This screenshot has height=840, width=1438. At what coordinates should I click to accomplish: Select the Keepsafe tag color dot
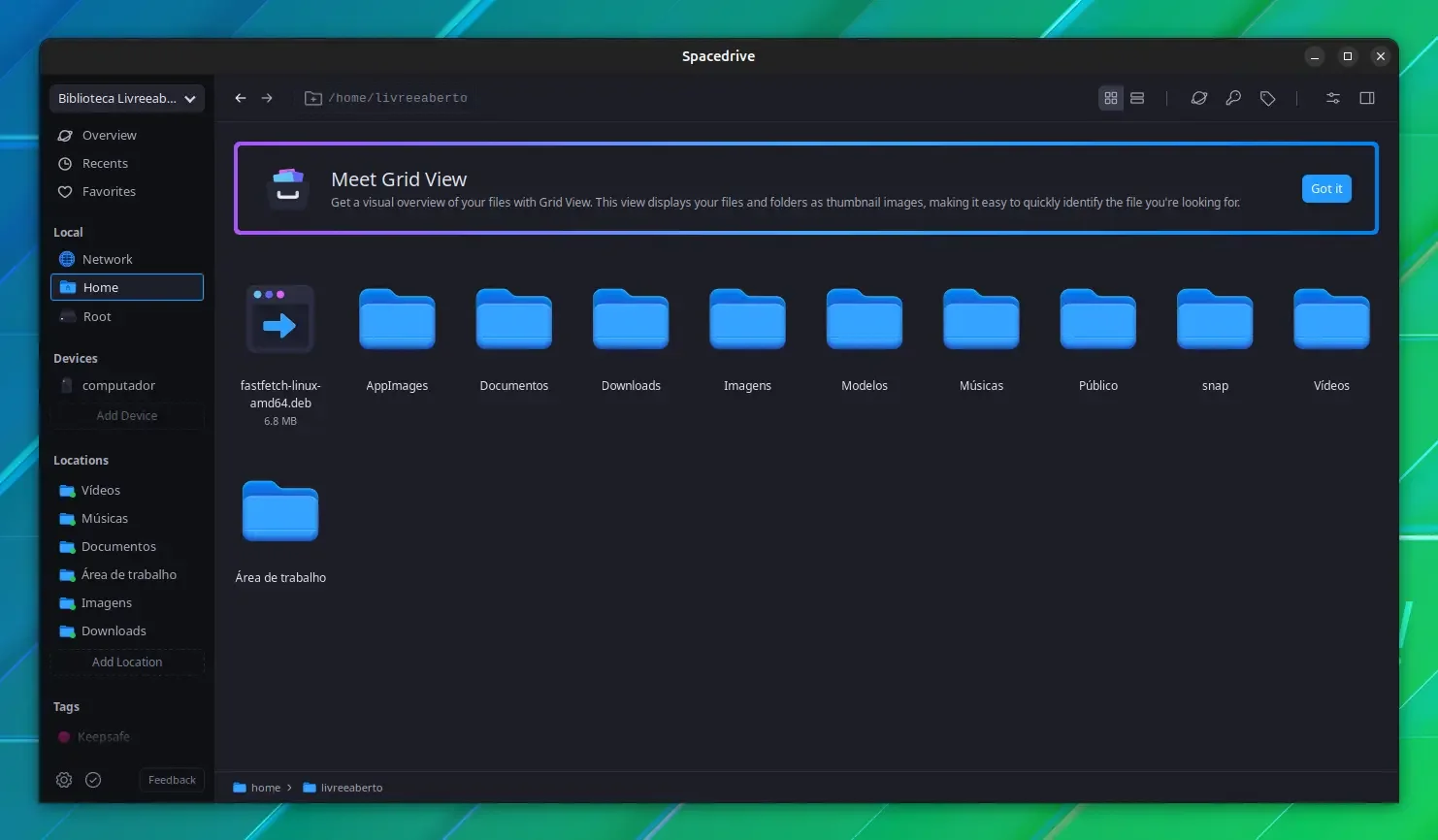(64, 737)
